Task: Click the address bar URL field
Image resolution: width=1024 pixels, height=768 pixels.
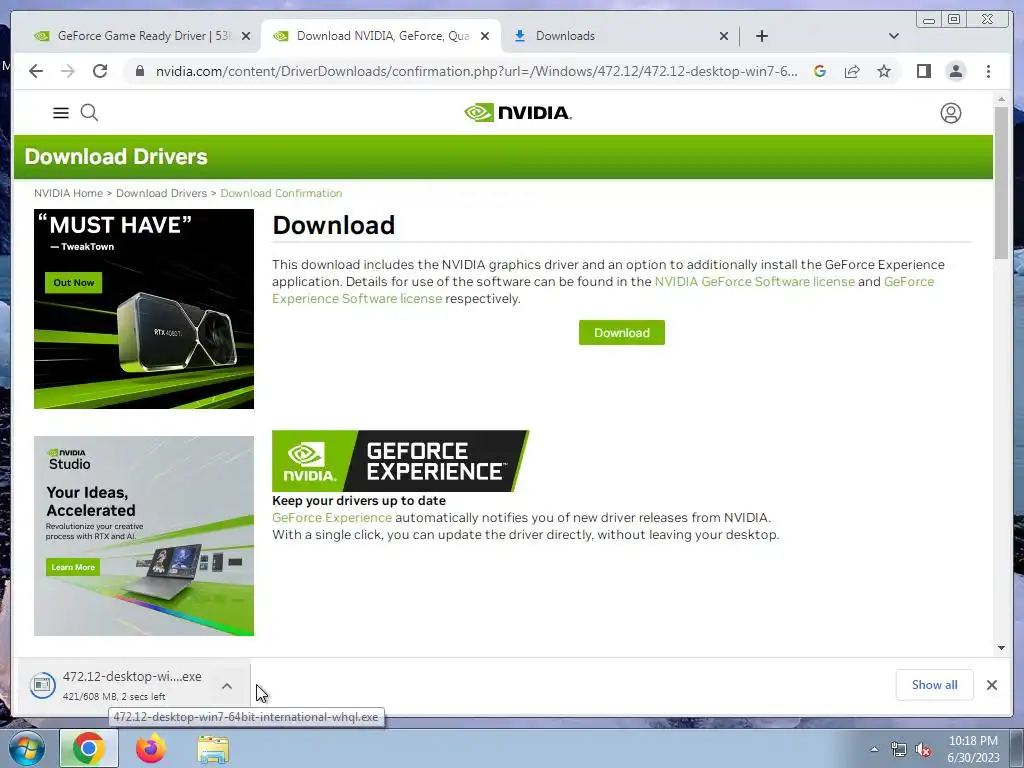Action: point(475,71)
